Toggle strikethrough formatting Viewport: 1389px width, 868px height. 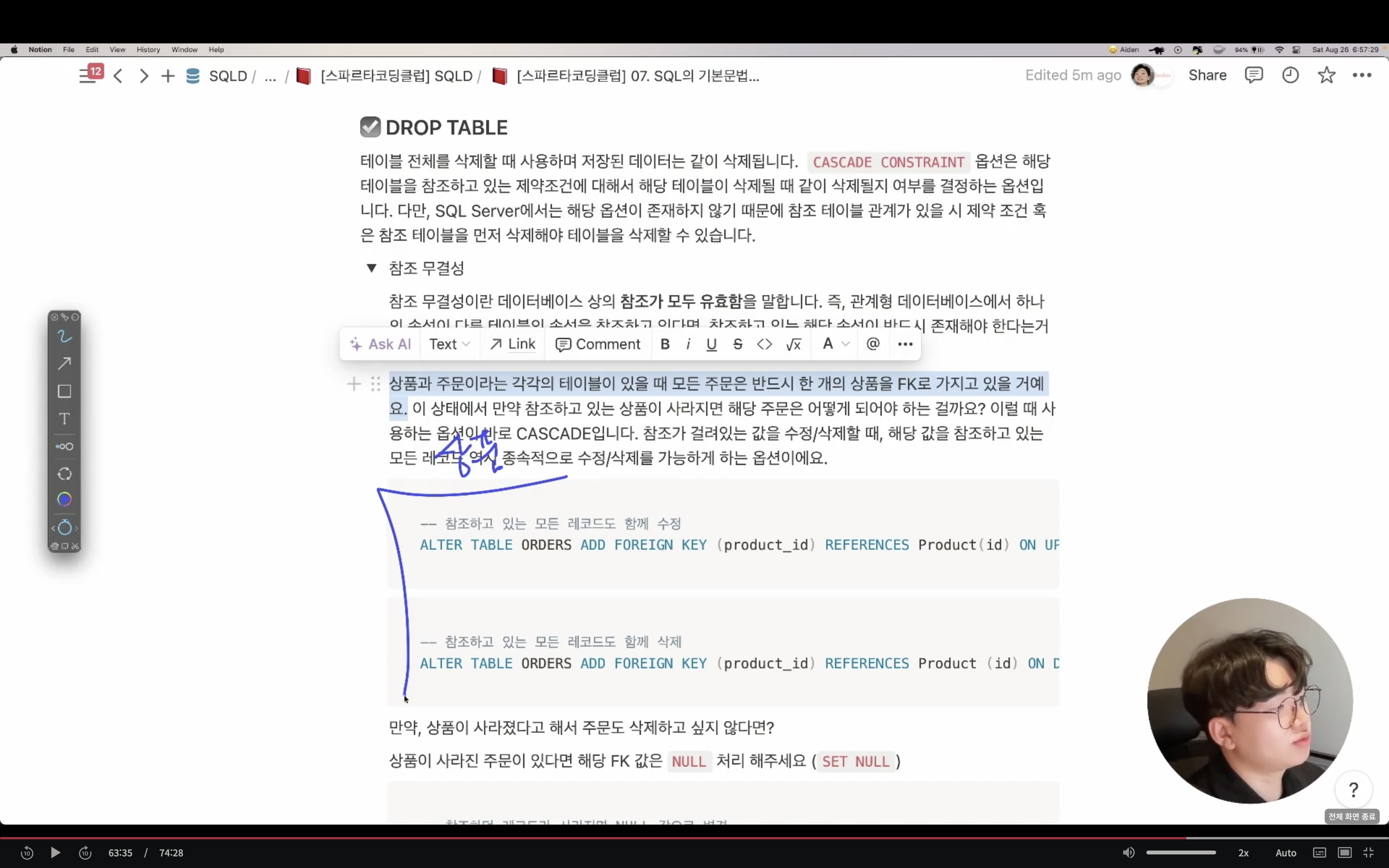[738, 344]
